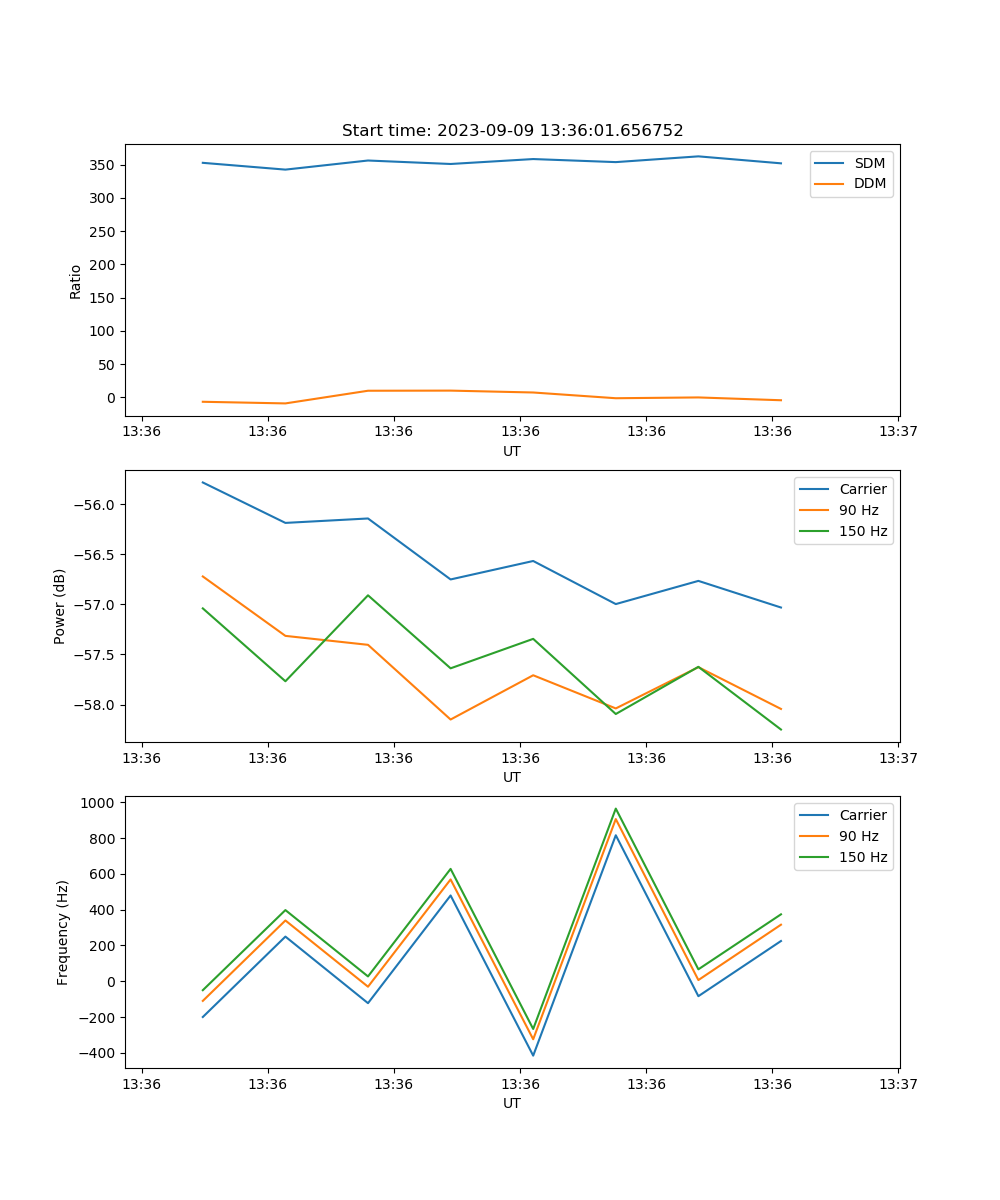Click 90 Hz in the Power chart legend
The width and height of the screenshot is (1000, 1200).
858,510
